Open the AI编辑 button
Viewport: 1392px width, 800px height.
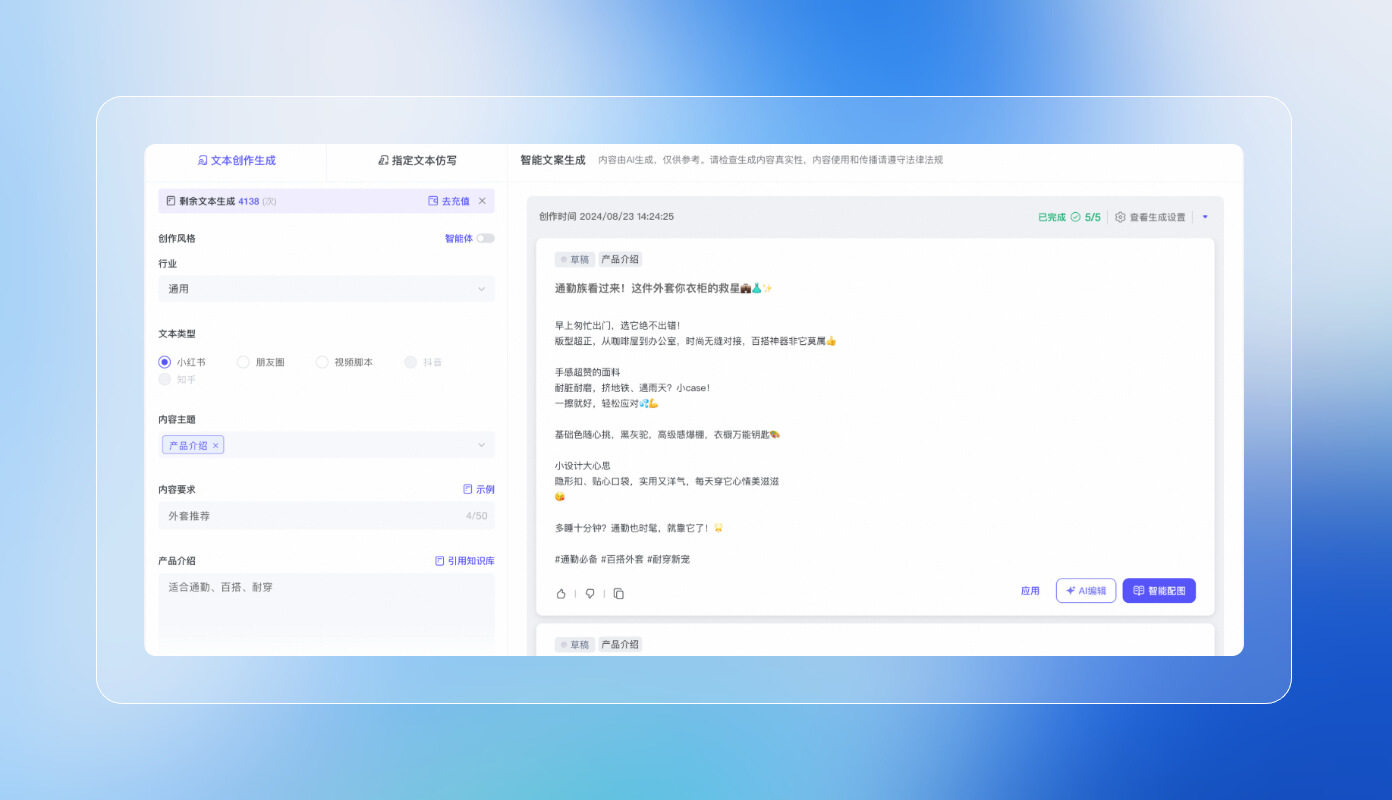[x=1086, y=591]
